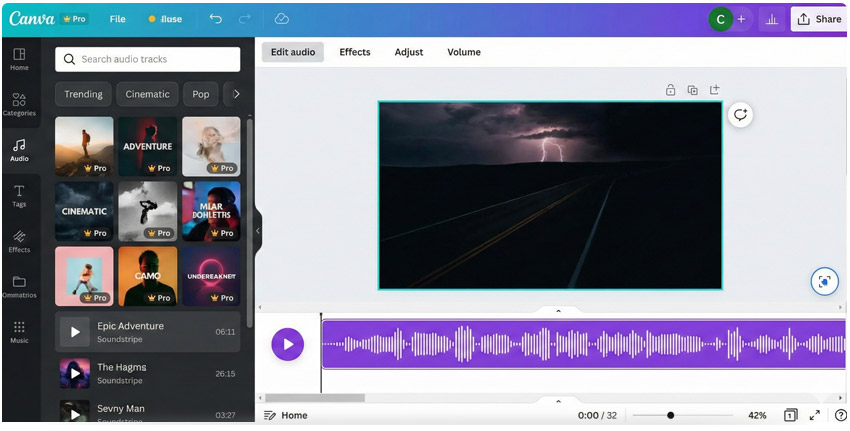Filter audio by Trending

(83, 94)
